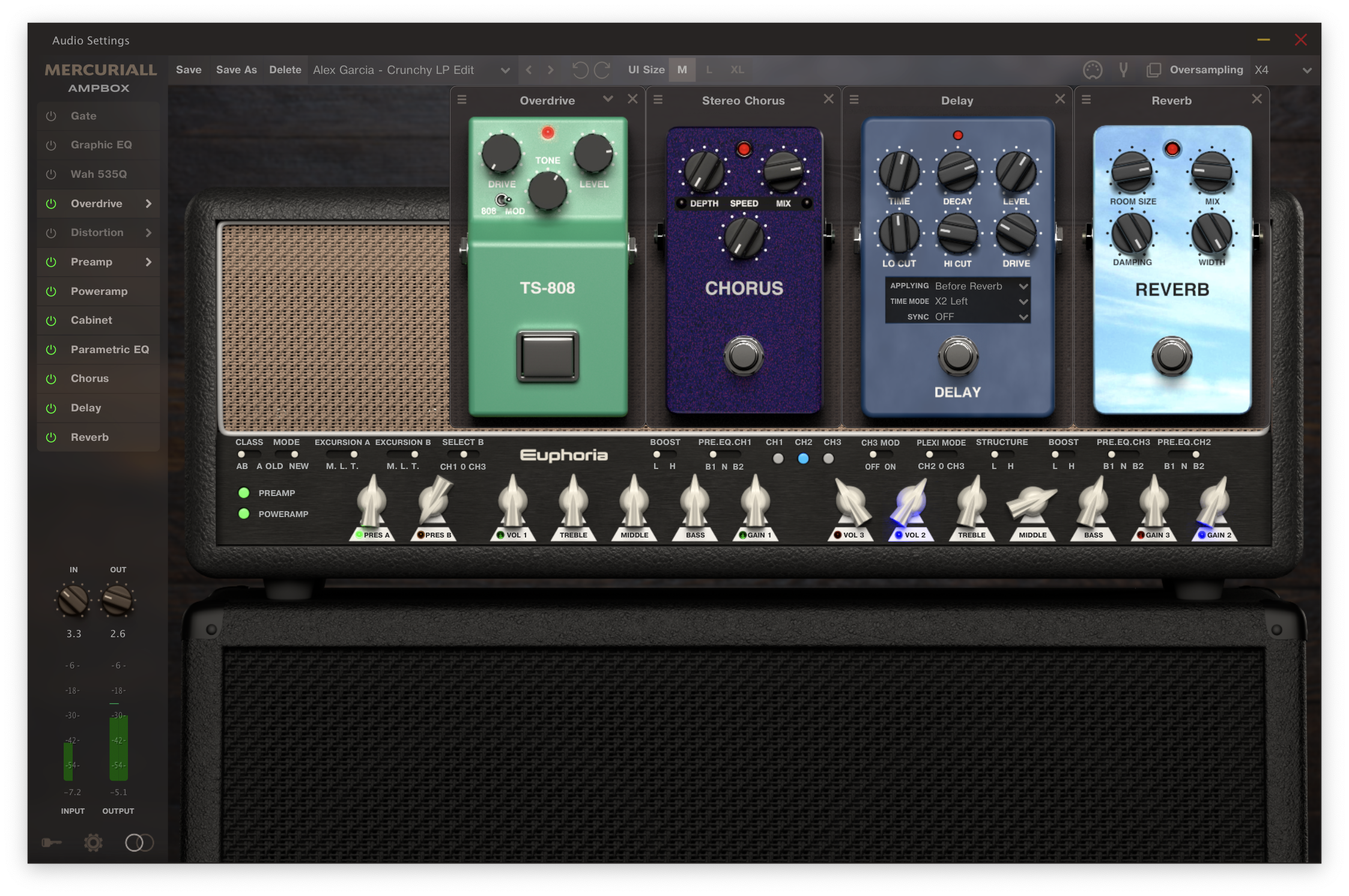Open the tuner fork icon
Viewport: 1349px width, 896px height.
(1123, 70)
